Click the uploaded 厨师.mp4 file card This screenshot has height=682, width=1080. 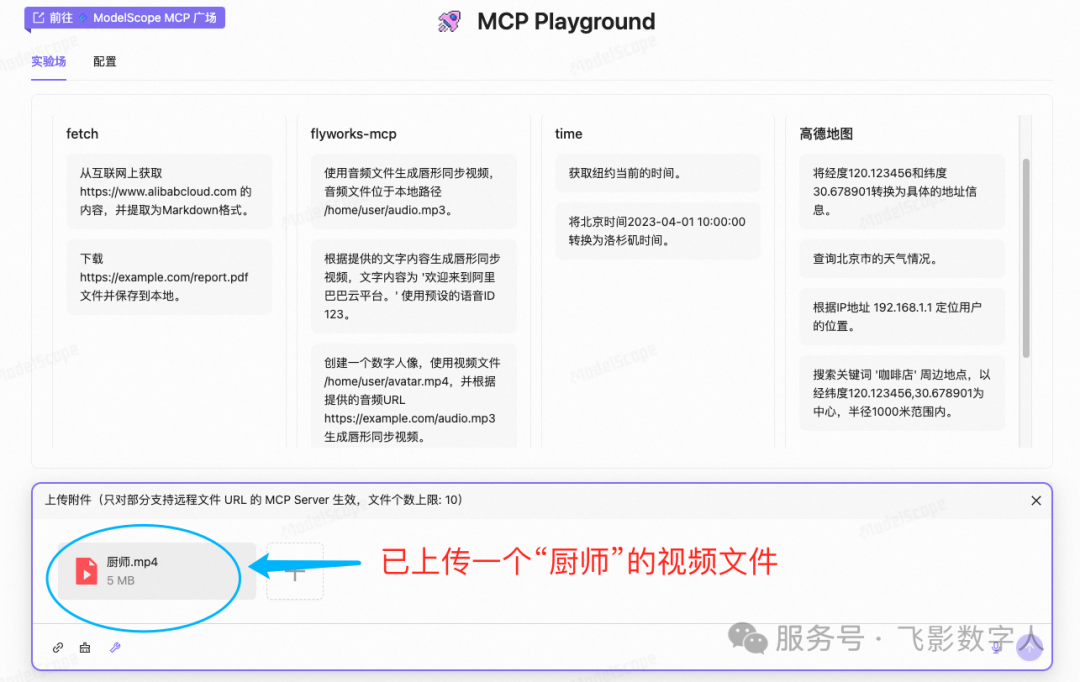point(157,571)
